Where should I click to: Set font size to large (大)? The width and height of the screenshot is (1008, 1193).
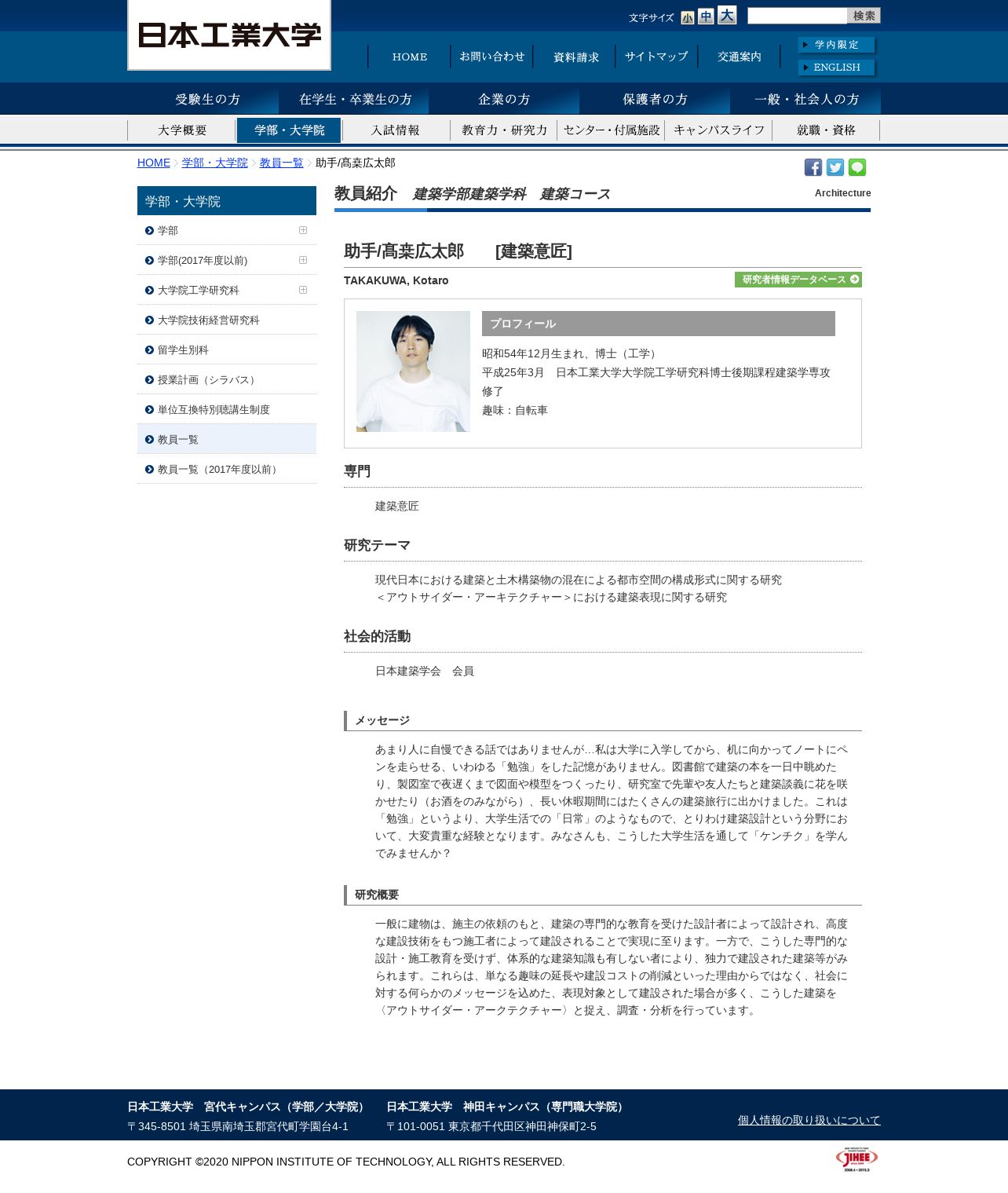(x=727, y=15)
